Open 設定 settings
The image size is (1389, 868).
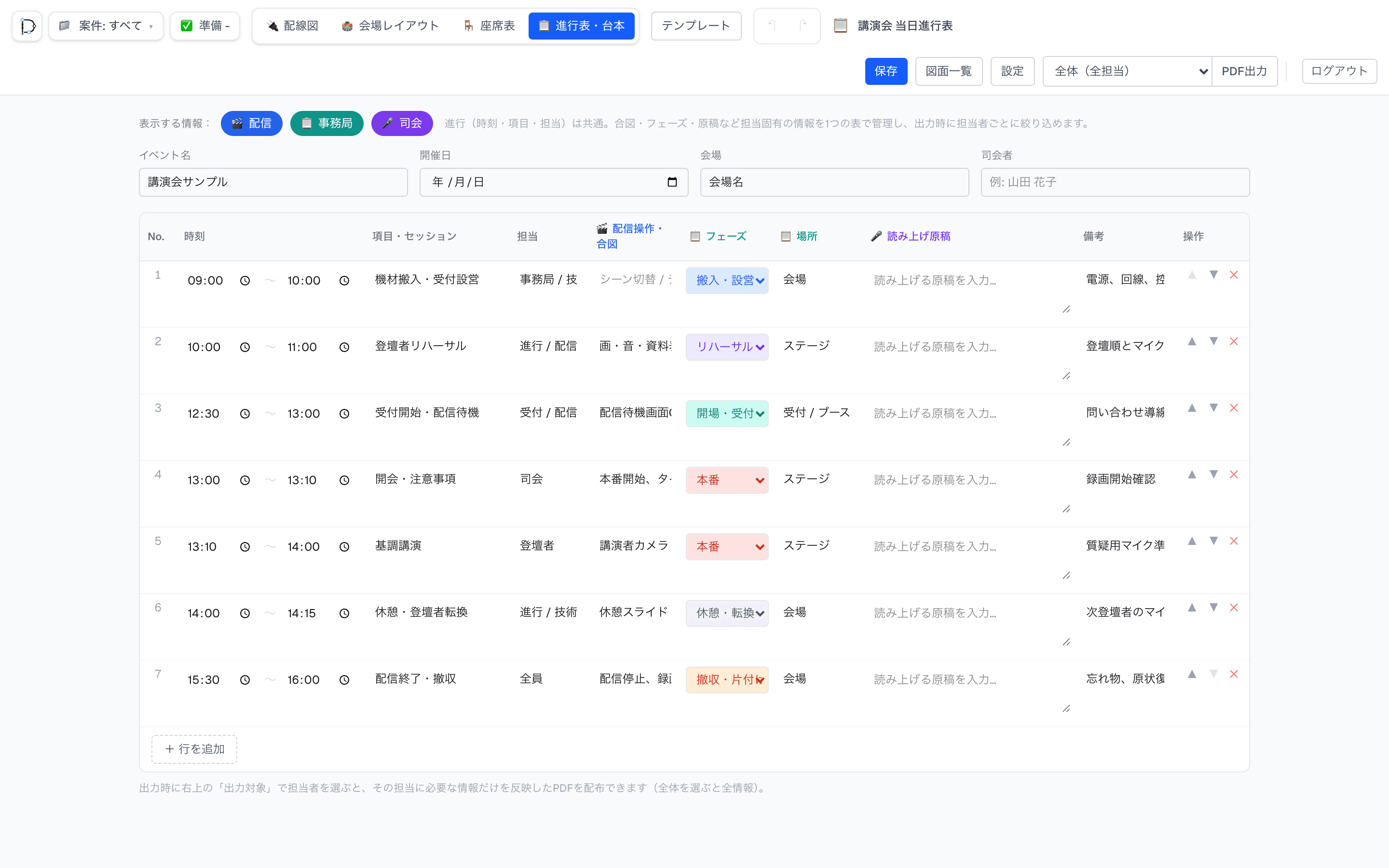coord(1012,71)
